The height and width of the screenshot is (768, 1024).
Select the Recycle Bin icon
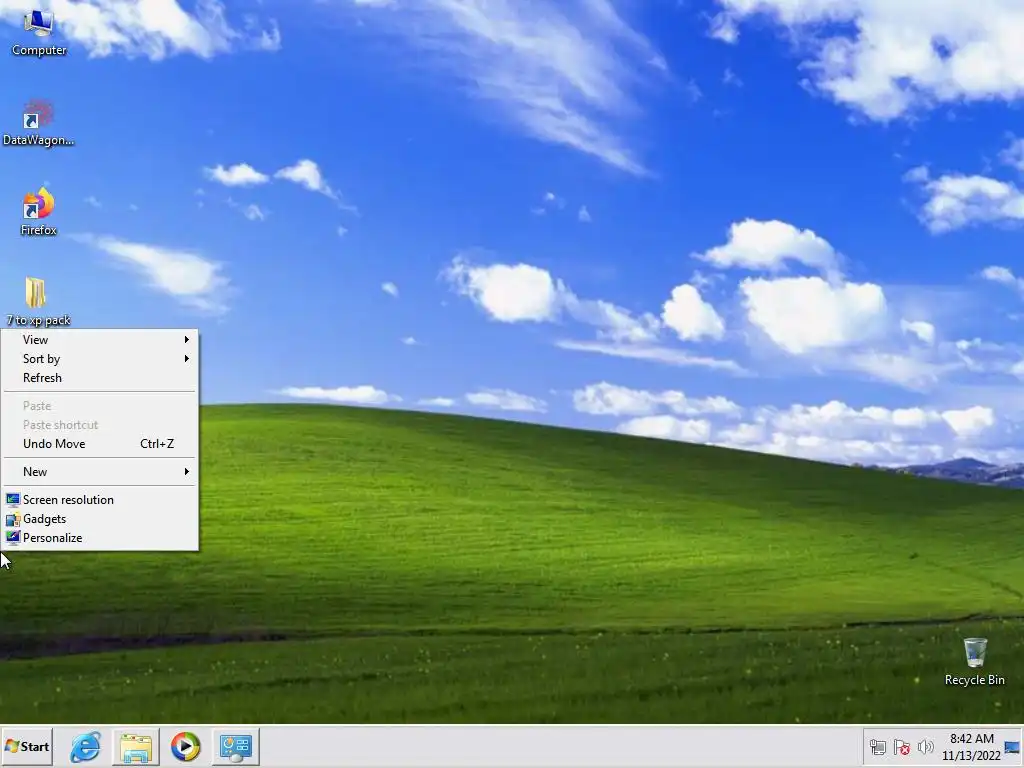click(x=974, y=662)
